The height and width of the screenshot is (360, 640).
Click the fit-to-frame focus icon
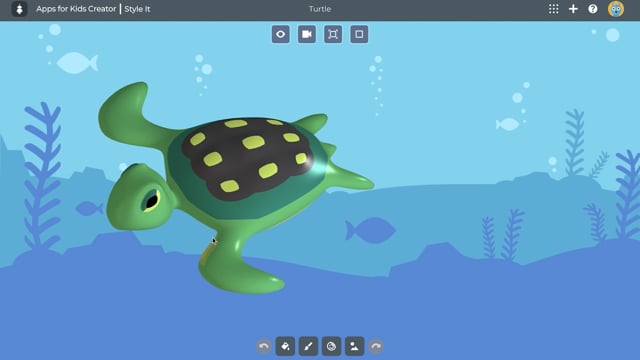coord(333,34)
